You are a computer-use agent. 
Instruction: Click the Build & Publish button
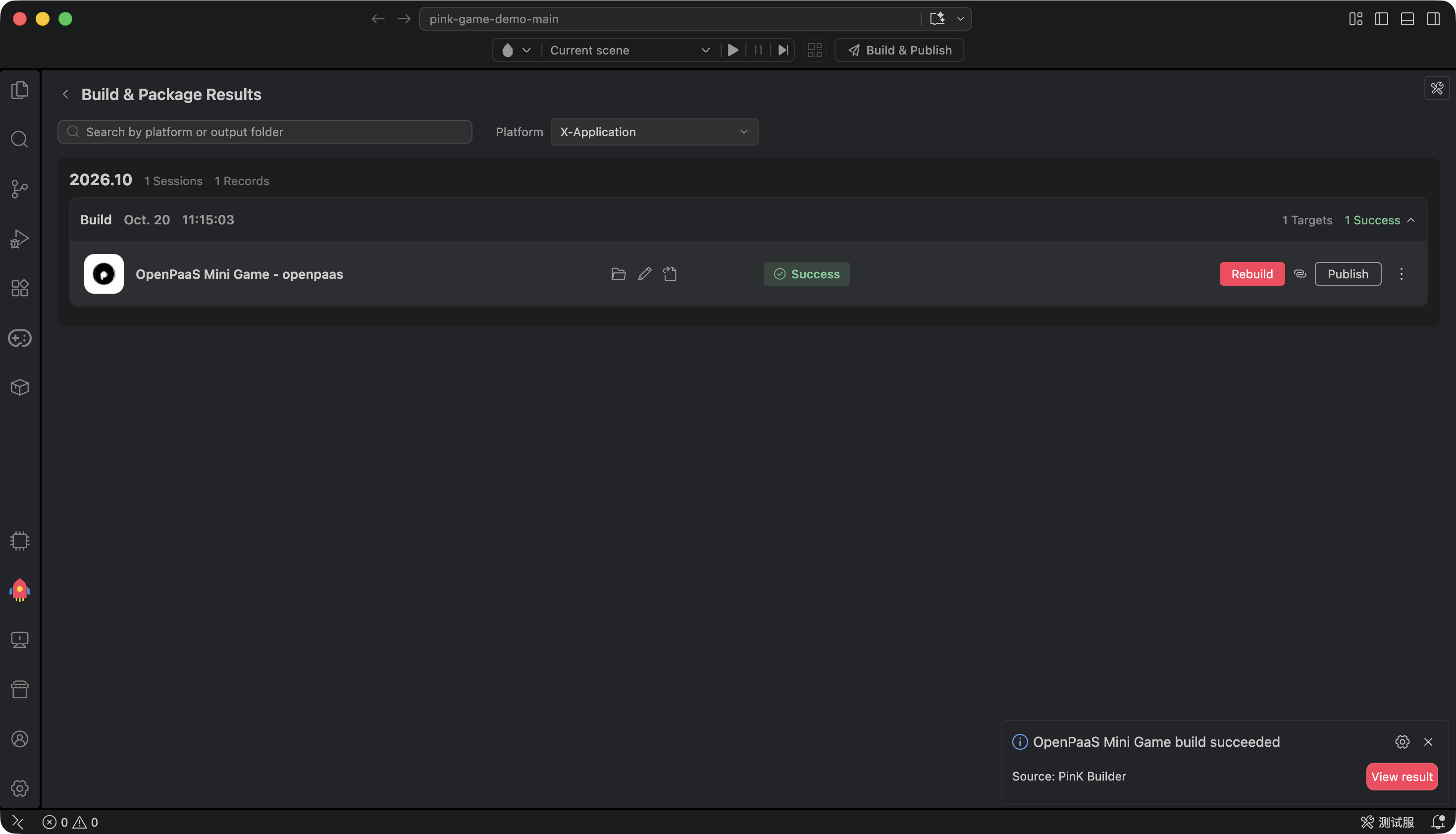(899, 51)
